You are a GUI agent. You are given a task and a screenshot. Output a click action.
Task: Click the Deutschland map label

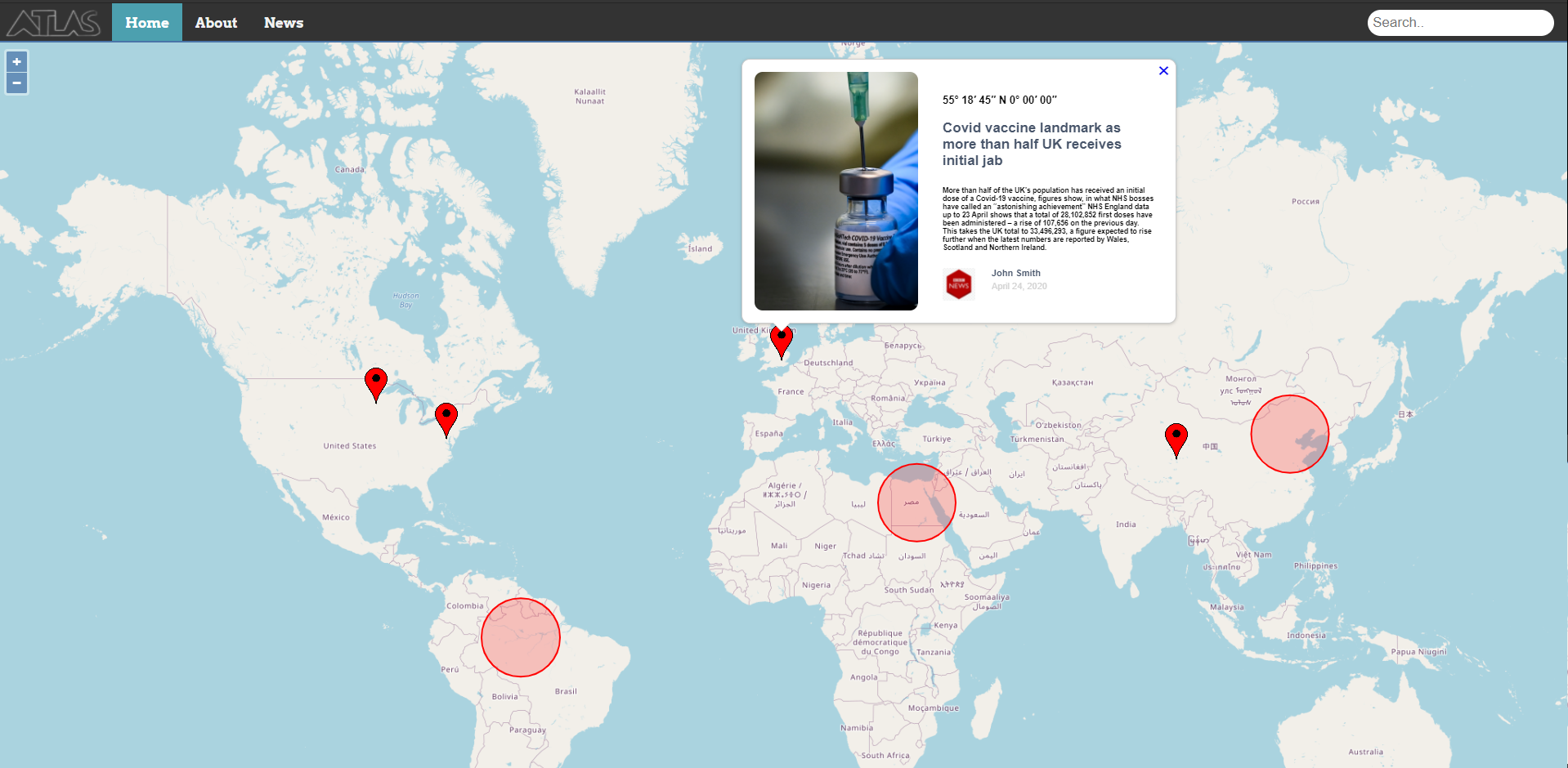[828, 363]
